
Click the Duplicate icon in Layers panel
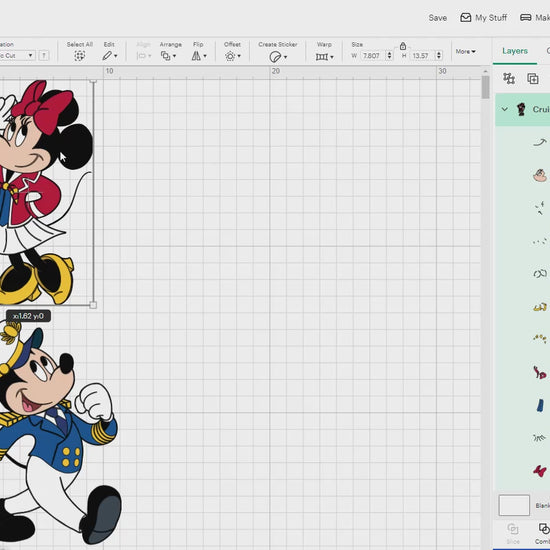(x=533, y=78)
